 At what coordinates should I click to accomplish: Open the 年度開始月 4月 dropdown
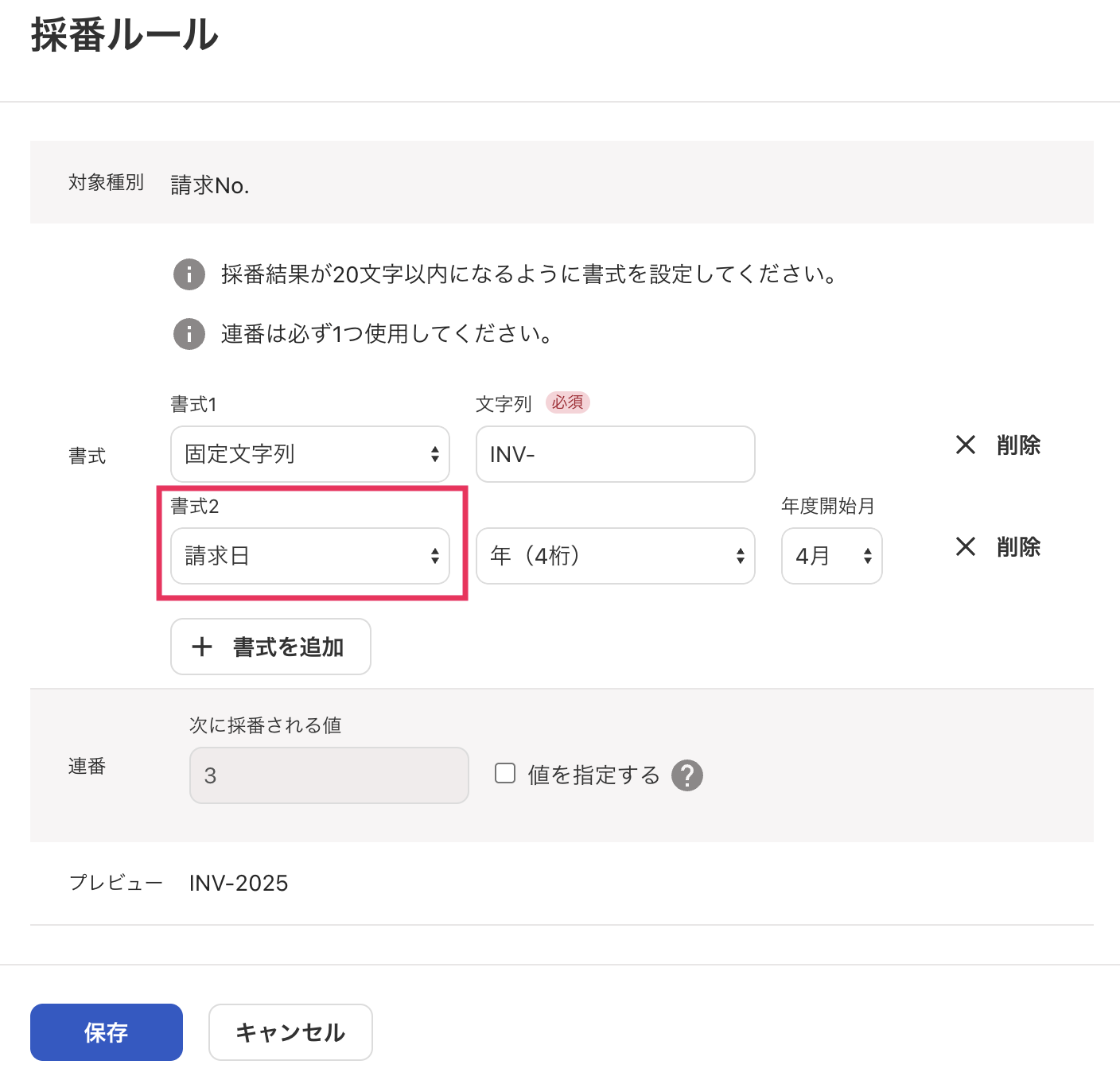coord(832,556)
